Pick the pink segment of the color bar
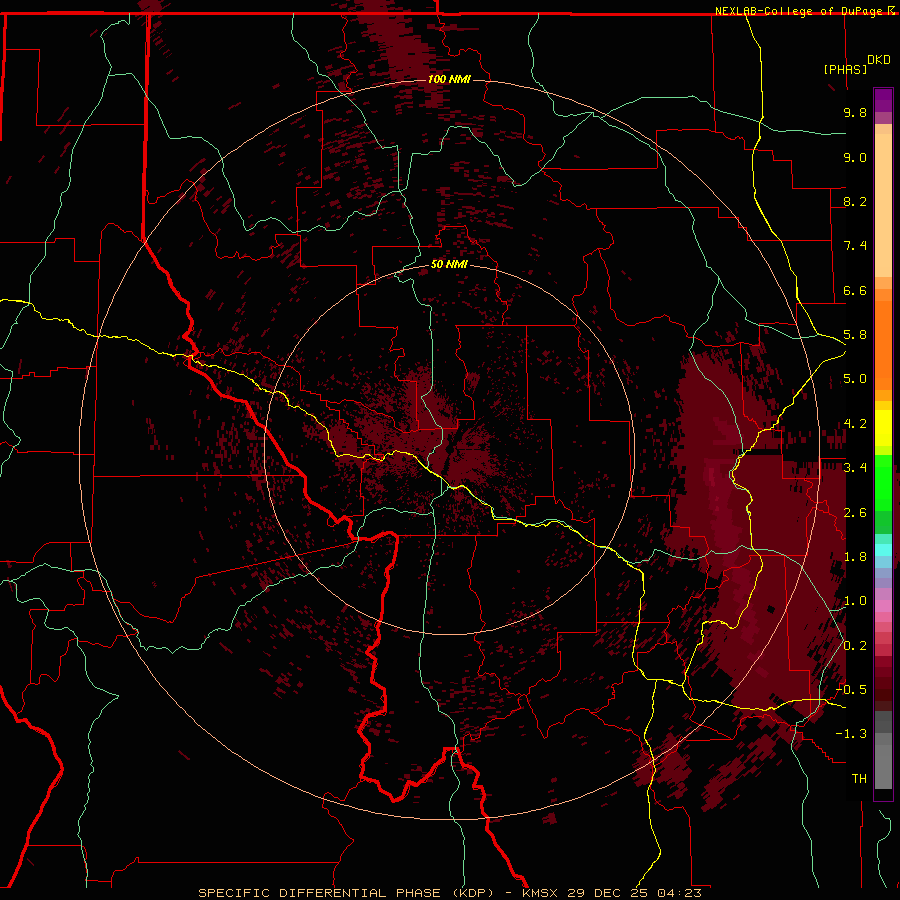Image resolution: width=900 pixels, height=900 pixels. 883,606
